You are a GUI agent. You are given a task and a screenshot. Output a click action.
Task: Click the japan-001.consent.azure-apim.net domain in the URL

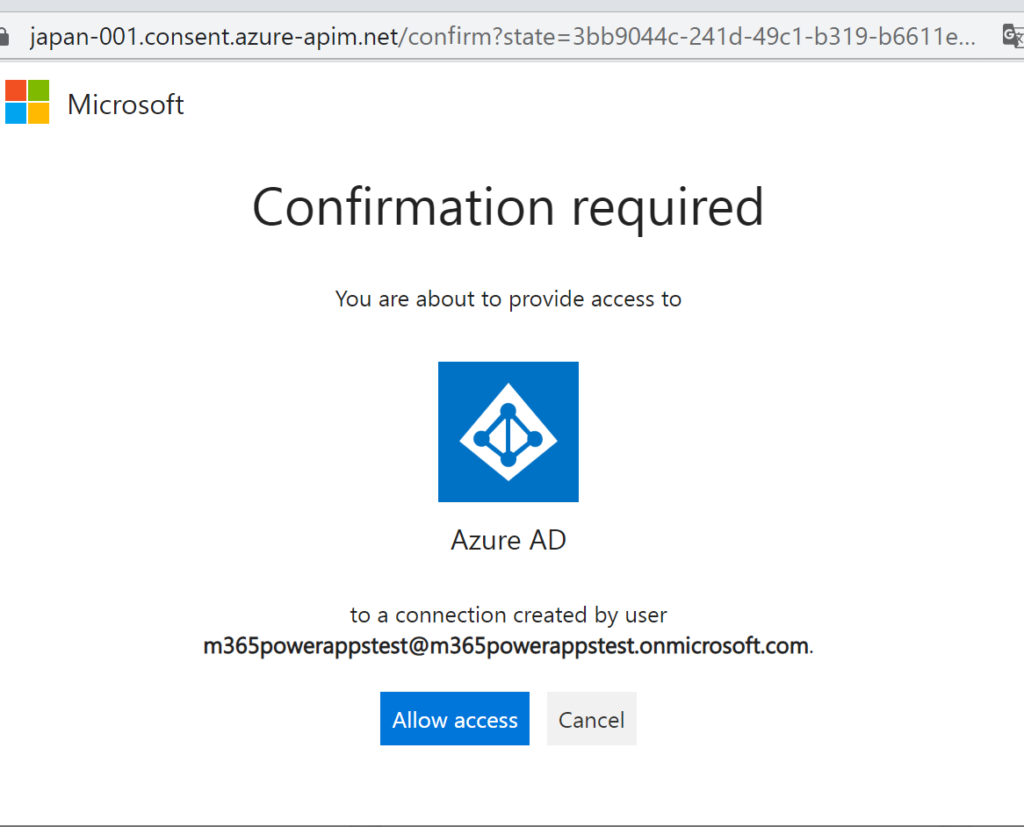(x=213, y=38)
